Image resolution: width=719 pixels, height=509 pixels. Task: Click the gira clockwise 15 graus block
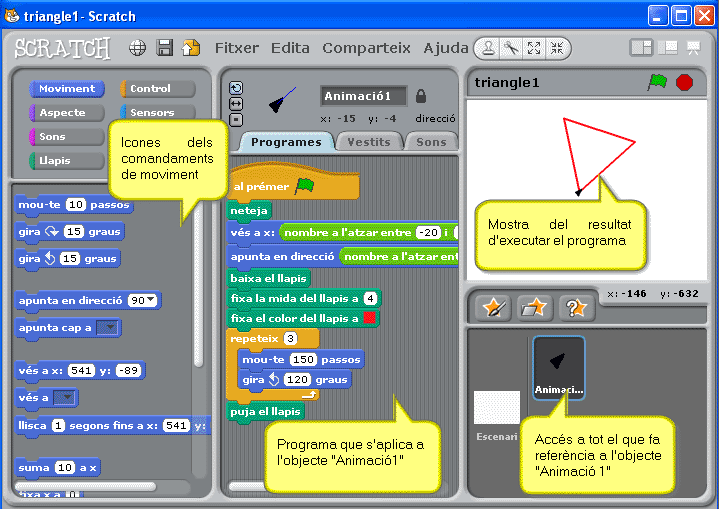[69, 232]
